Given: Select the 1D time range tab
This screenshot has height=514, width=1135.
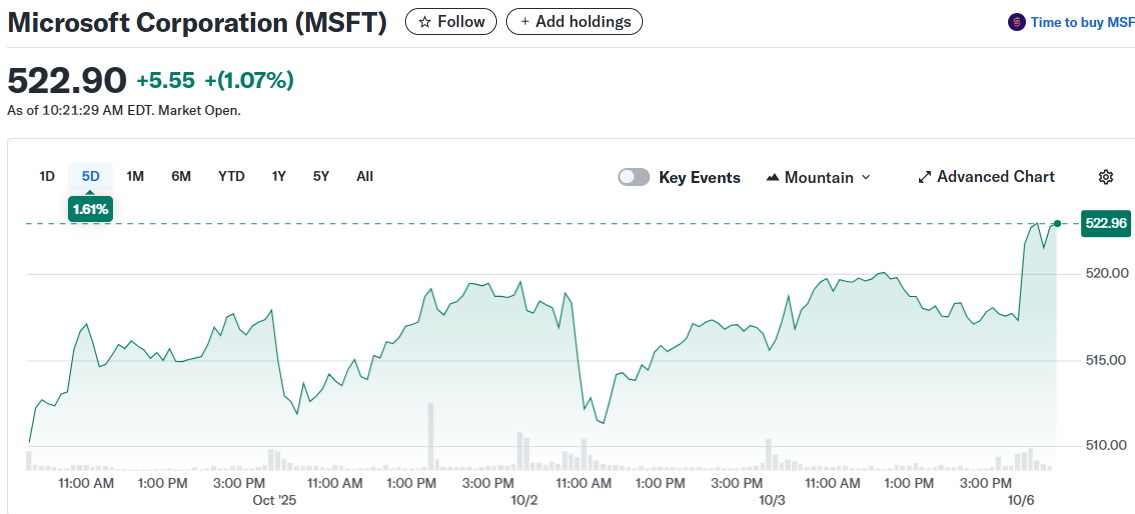Looking at the screenshot, I should [x=47, y=176].
